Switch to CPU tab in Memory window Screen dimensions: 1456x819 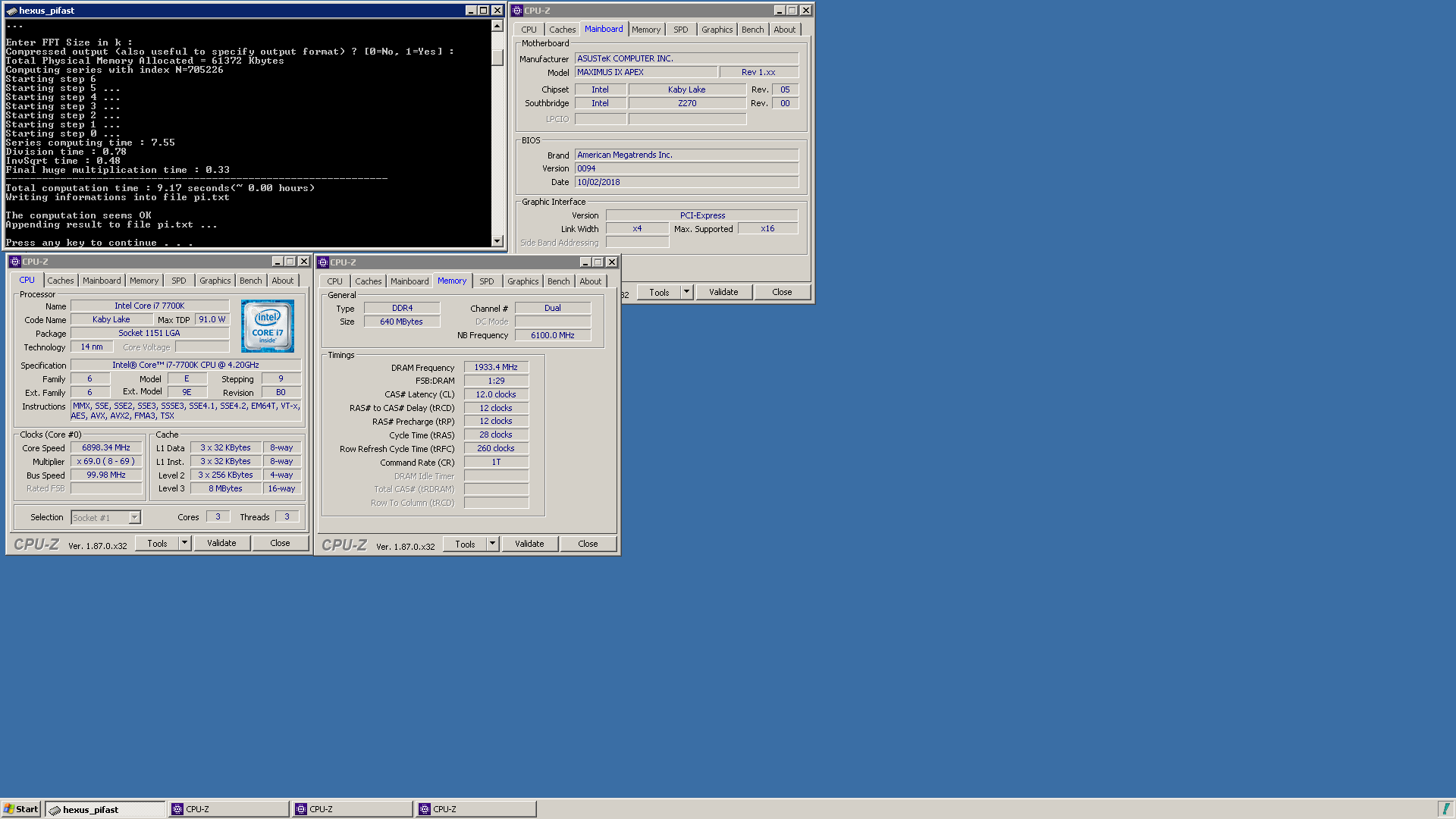pyautogui.click(x=335, y=281)
